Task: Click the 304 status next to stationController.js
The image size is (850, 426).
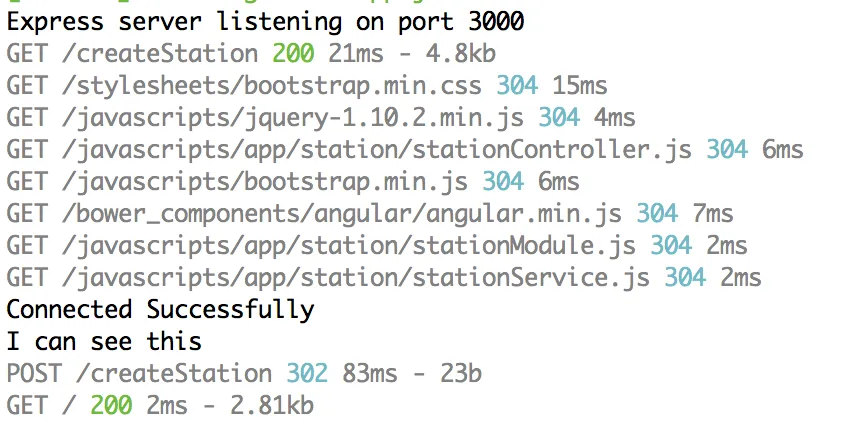Action: click(x=727, y=149)
